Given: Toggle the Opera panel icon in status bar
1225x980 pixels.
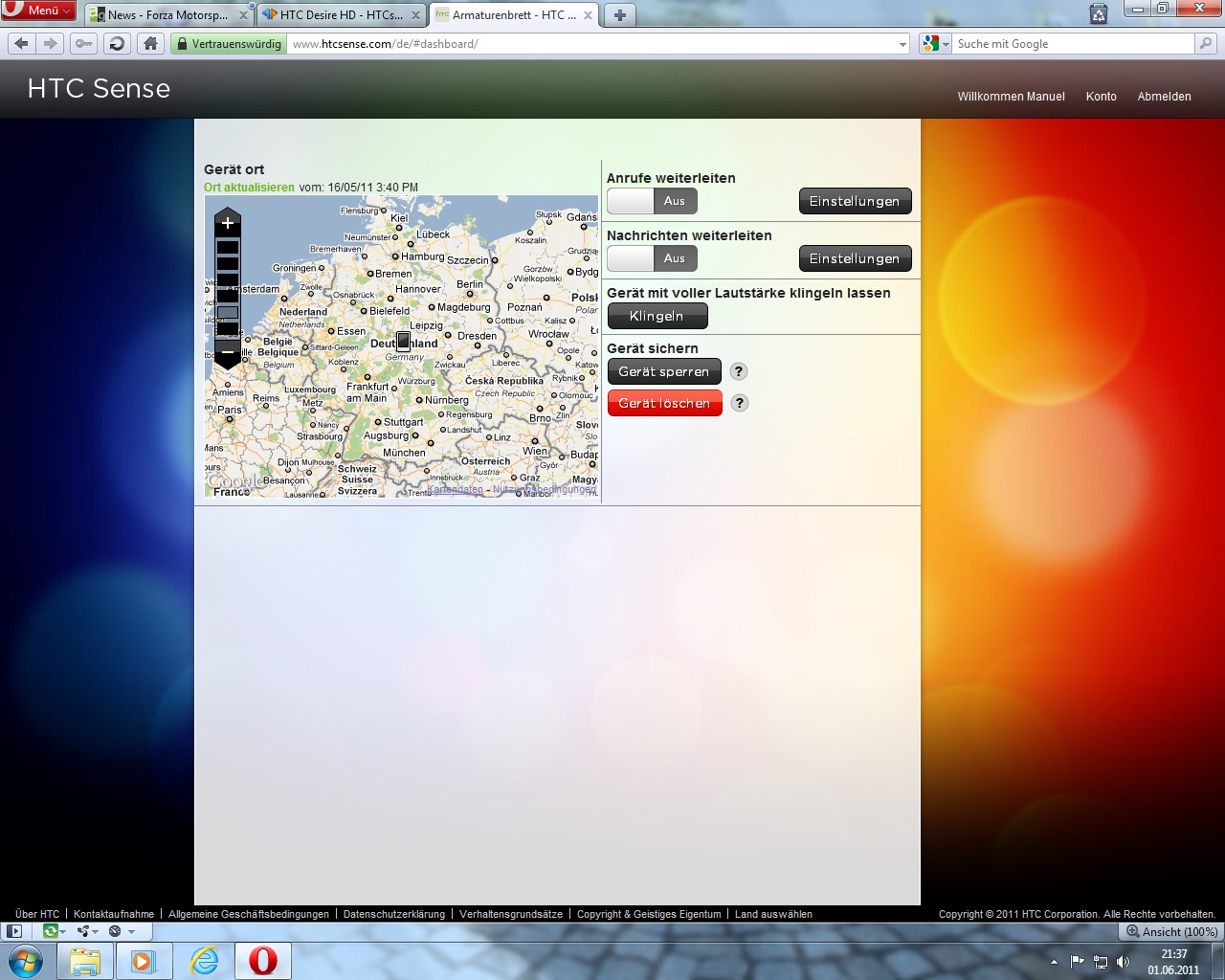Looking at the screenshot, I should [14, 931].
